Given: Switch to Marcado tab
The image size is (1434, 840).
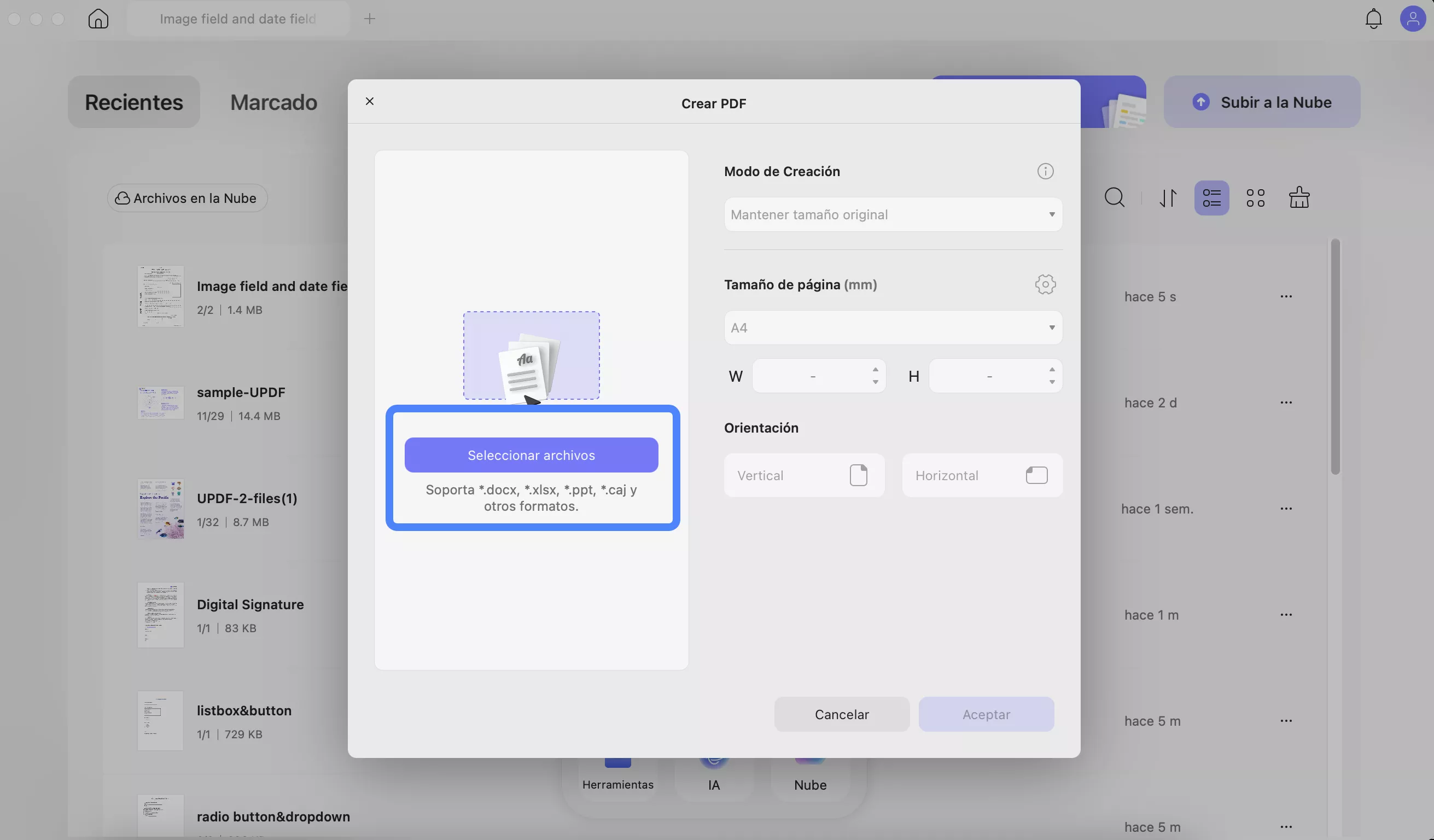Looking at the screenshot, I should tap(273, 102).
